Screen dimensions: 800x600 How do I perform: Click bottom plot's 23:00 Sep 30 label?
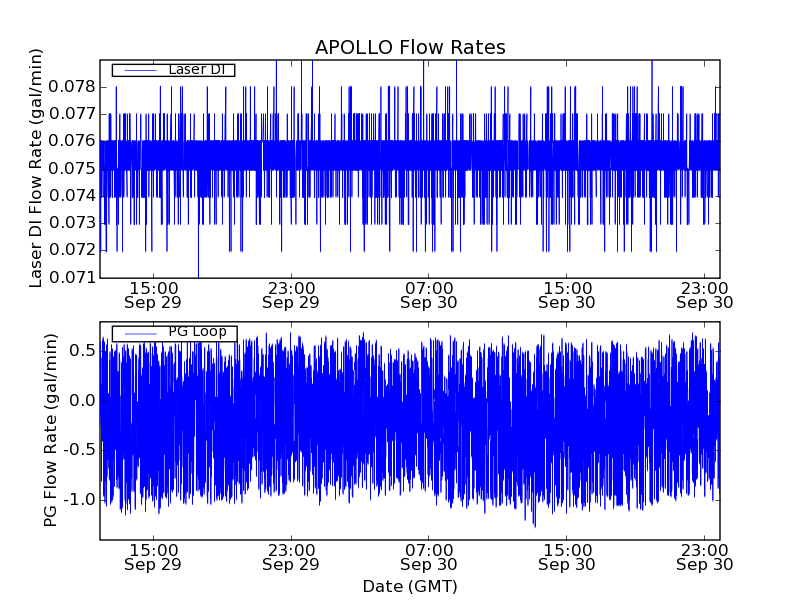pos(705,558)
